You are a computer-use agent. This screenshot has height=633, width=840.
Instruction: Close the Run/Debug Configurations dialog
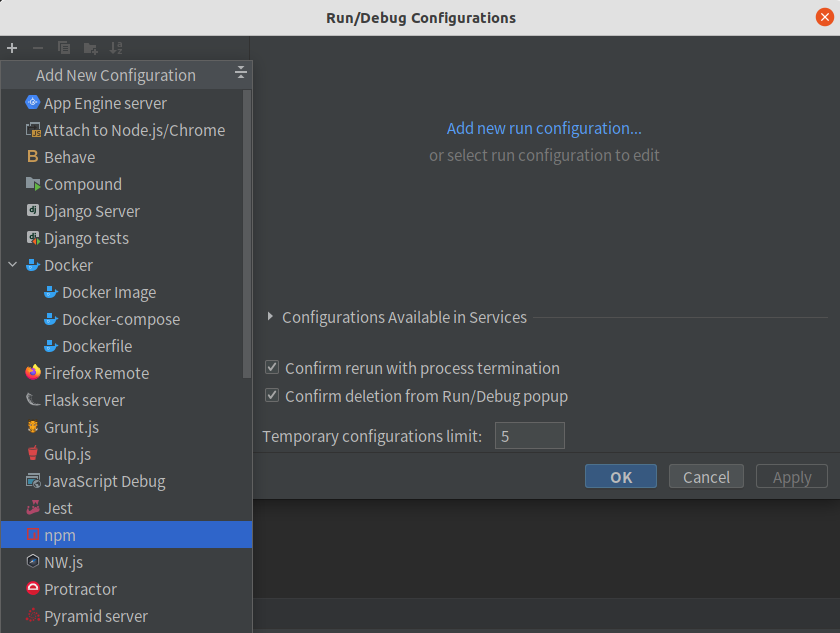point(824,17)
